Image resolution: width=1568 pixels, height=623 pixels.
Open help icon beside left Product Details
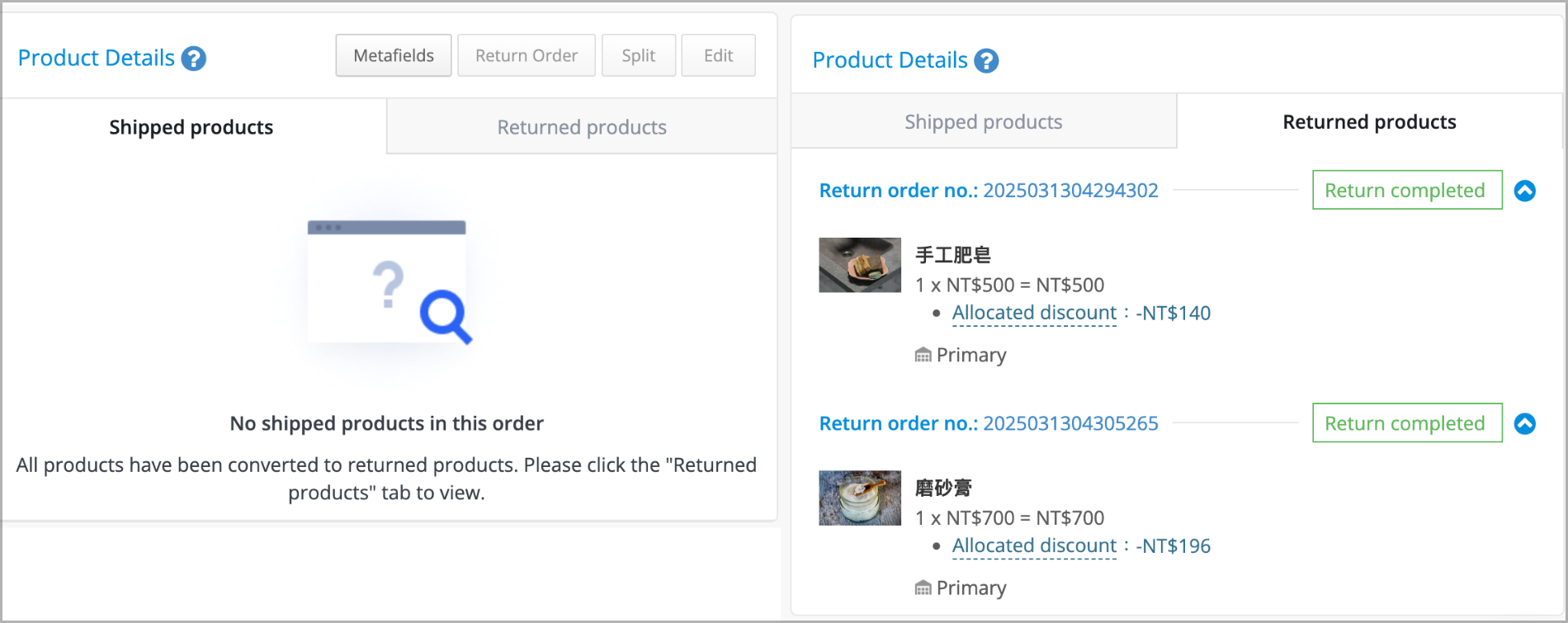(x=194, y=59)
